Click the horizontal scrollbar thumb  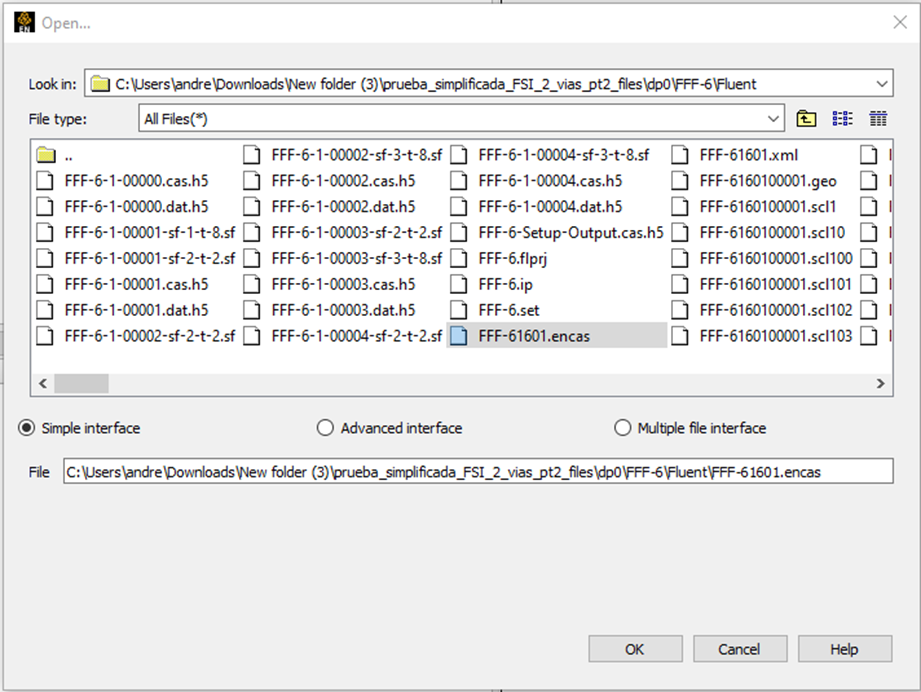click(81, 384)
